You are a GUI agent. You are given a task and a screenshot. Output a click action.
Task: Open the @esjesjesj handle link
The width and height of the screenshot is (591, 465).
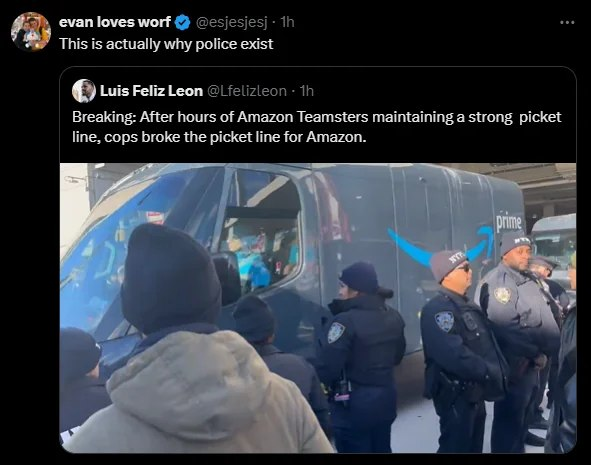click(231, 23)
